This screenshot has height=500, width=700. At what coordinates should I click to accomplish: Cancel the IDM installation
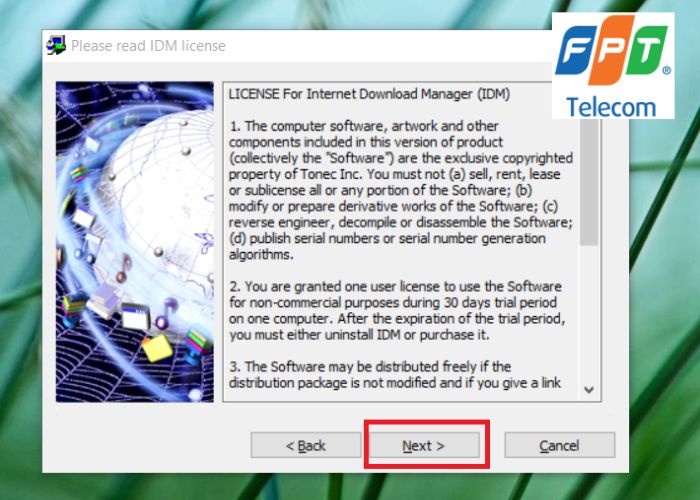(559, 445)
